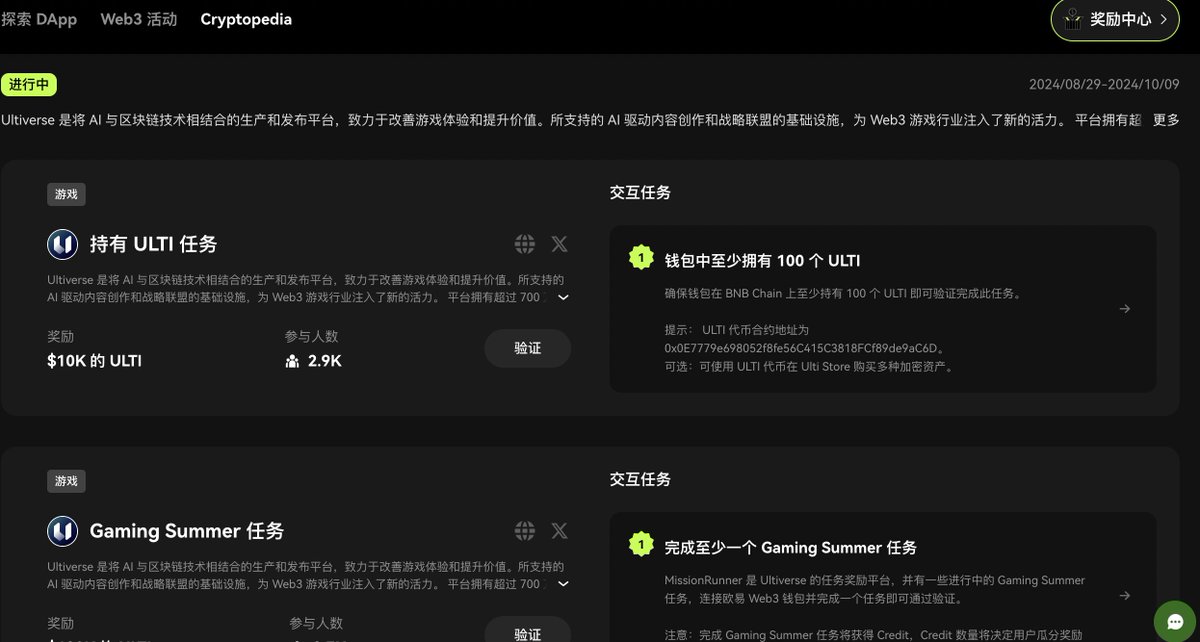Screen dimensions: 1200x642
Task: Open the 奖励中心 rewards button
Action: point(1115,19)
